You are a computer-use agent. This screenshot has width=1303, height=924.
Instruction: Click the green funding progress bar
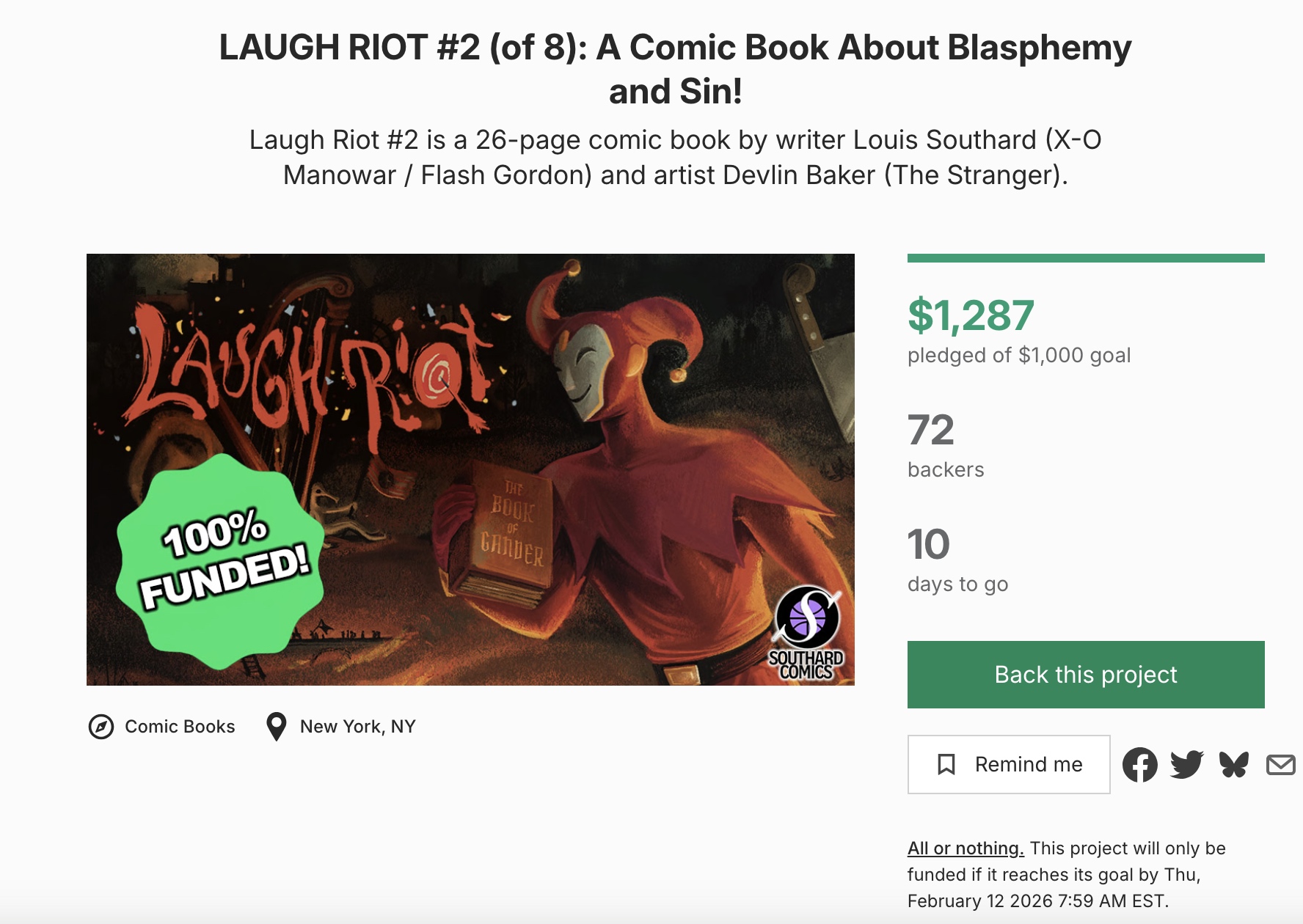tap(1085, 258)
